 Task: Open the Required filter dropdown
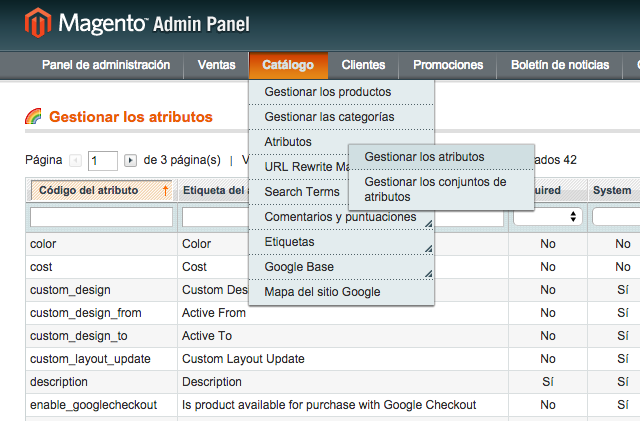point(548,217)
